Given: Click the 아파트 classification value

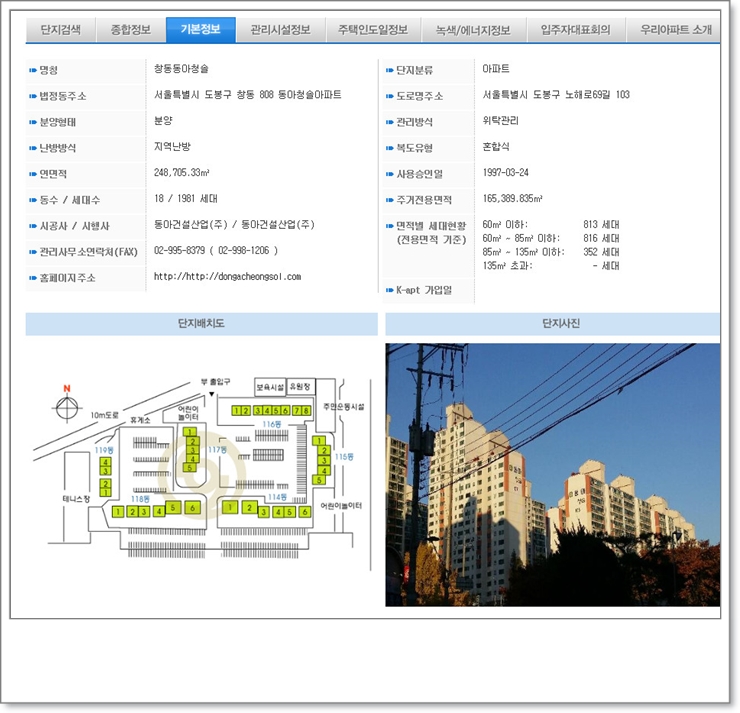Looking at the screenshot, I should (x=496, y=69).
